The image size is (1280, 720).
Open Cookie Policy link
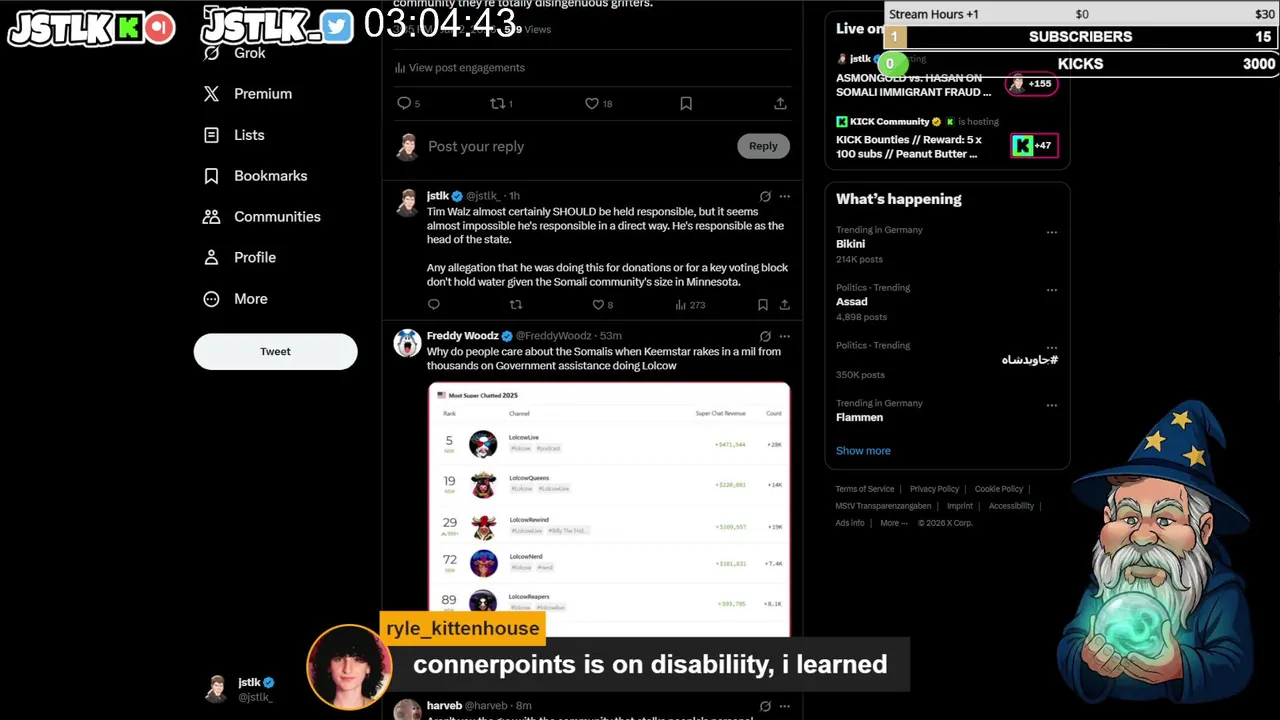click(999, 489)
